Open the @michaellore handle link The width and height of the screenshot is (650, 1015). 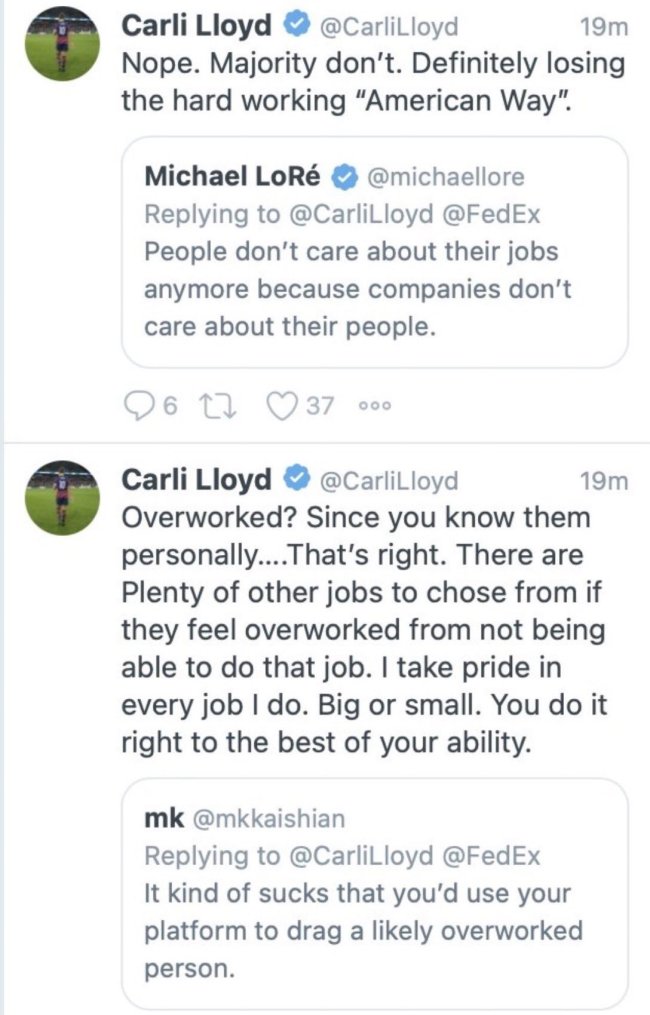click(x=446, y=178)
